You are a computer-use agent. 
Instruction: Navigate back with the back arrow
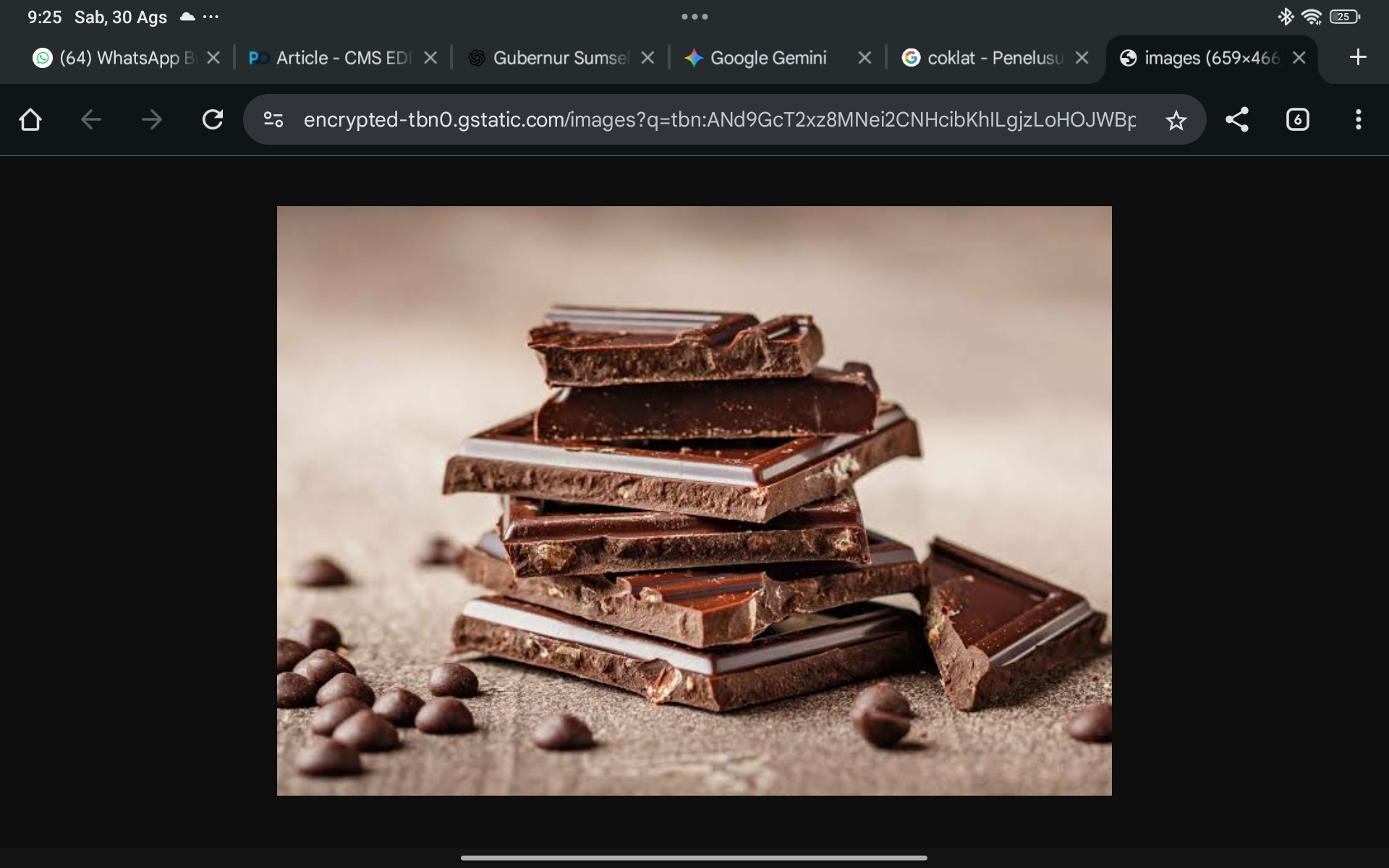pos(90,119)
